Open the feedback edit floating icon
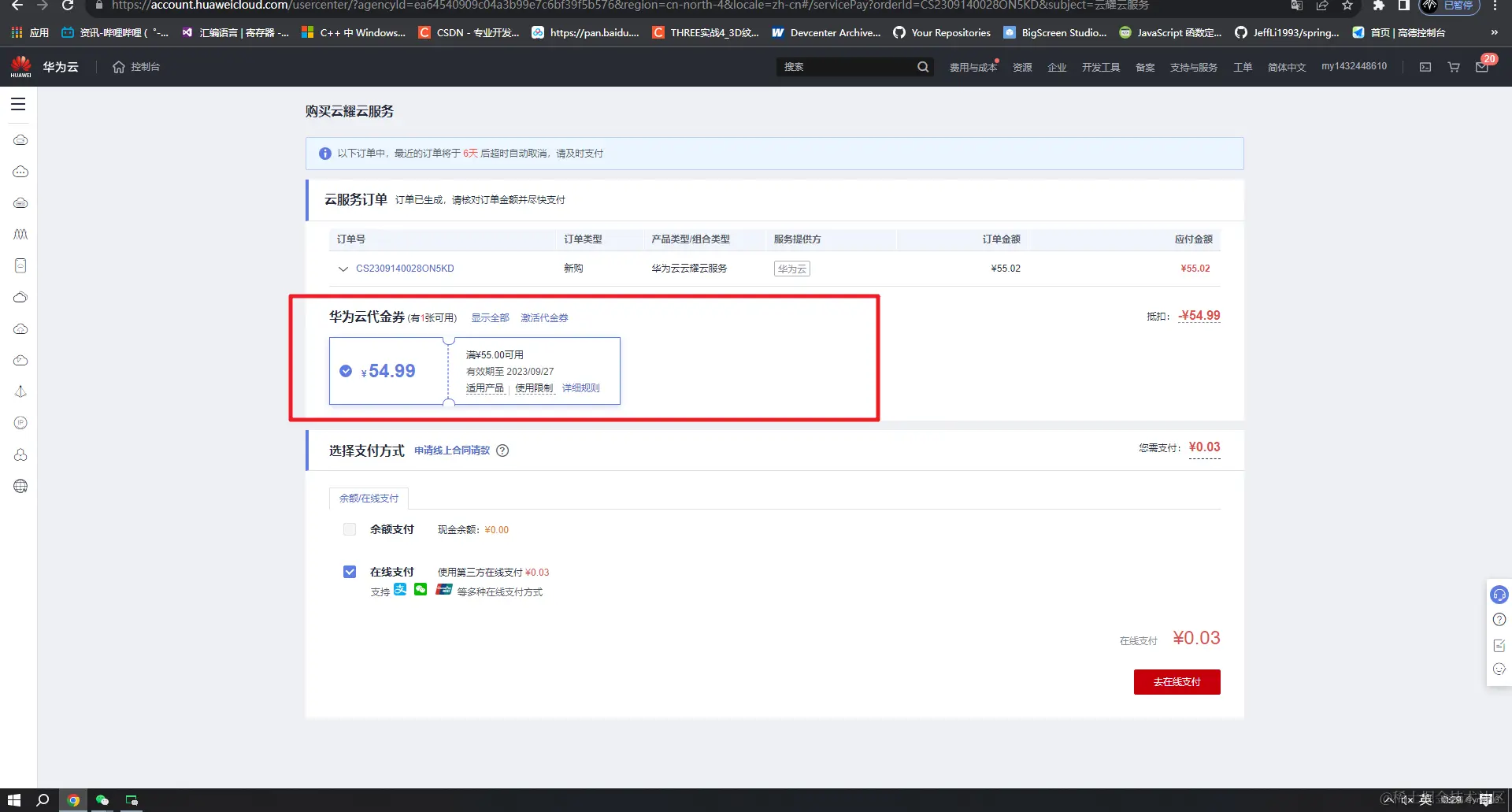 click(x=1499, y=645)
